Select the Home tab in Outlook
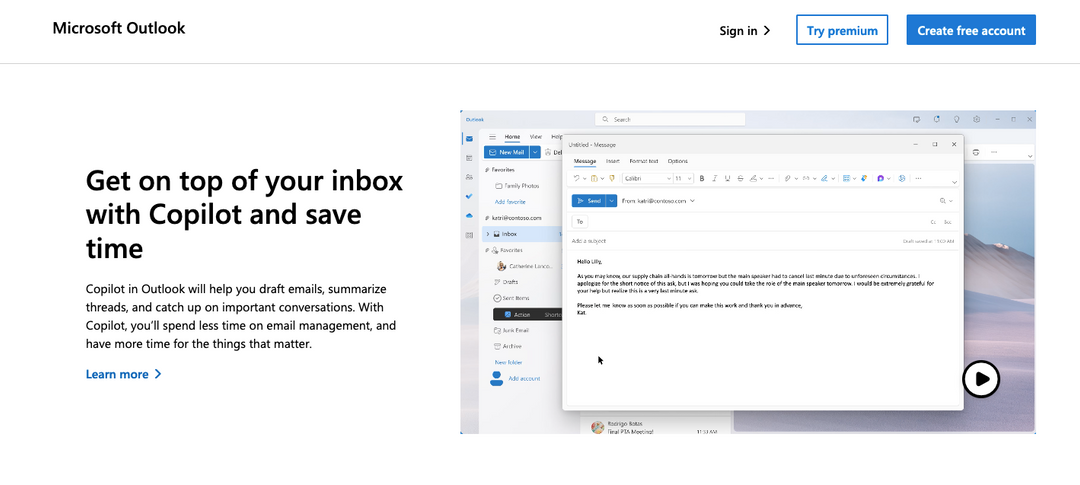 (512, 137)
